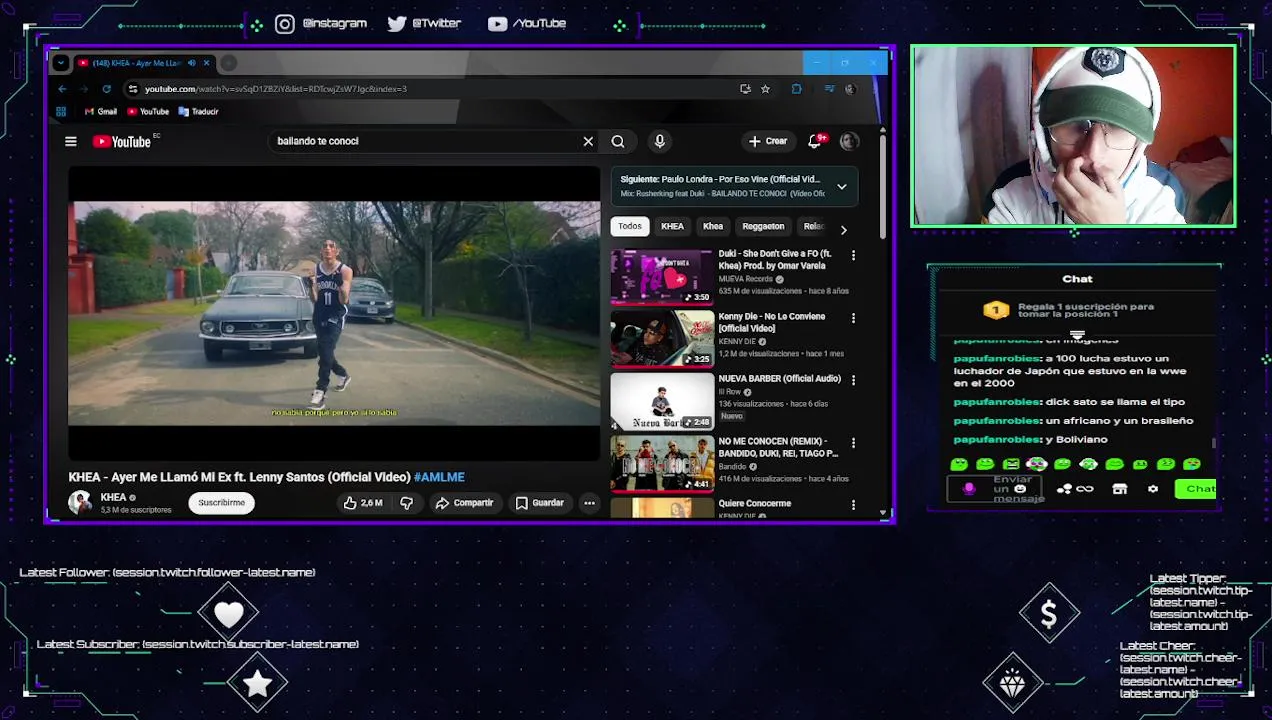The image size is (1272, 720).
Task: Open more actions for the KHEA video
Action: [x=589, y=503]
